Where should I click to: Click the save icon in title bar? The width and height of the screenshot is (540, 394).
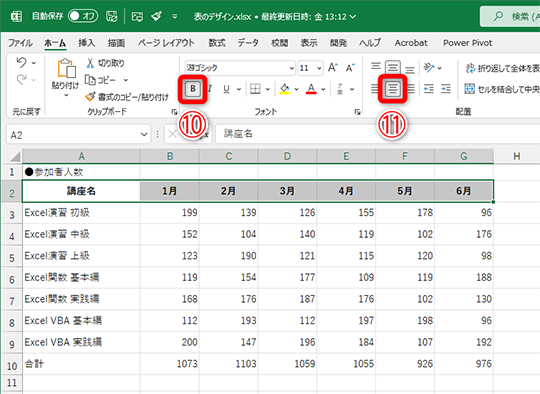(112, 16)
